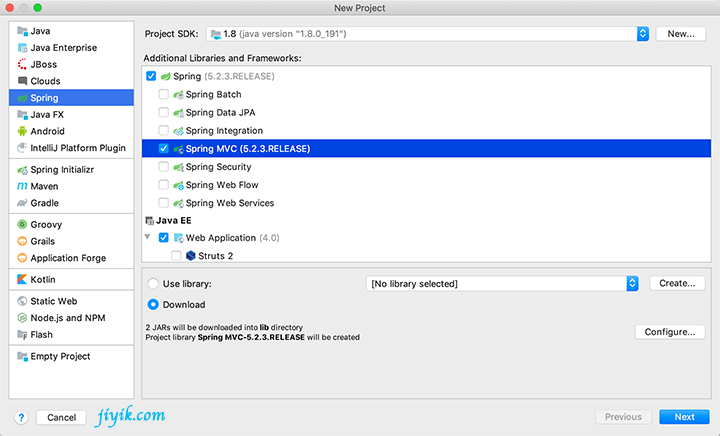Click the Empty Project folder icon
The width and height of the screenshot is (720, 436).
pyautogui.click(x=22, y=356)
